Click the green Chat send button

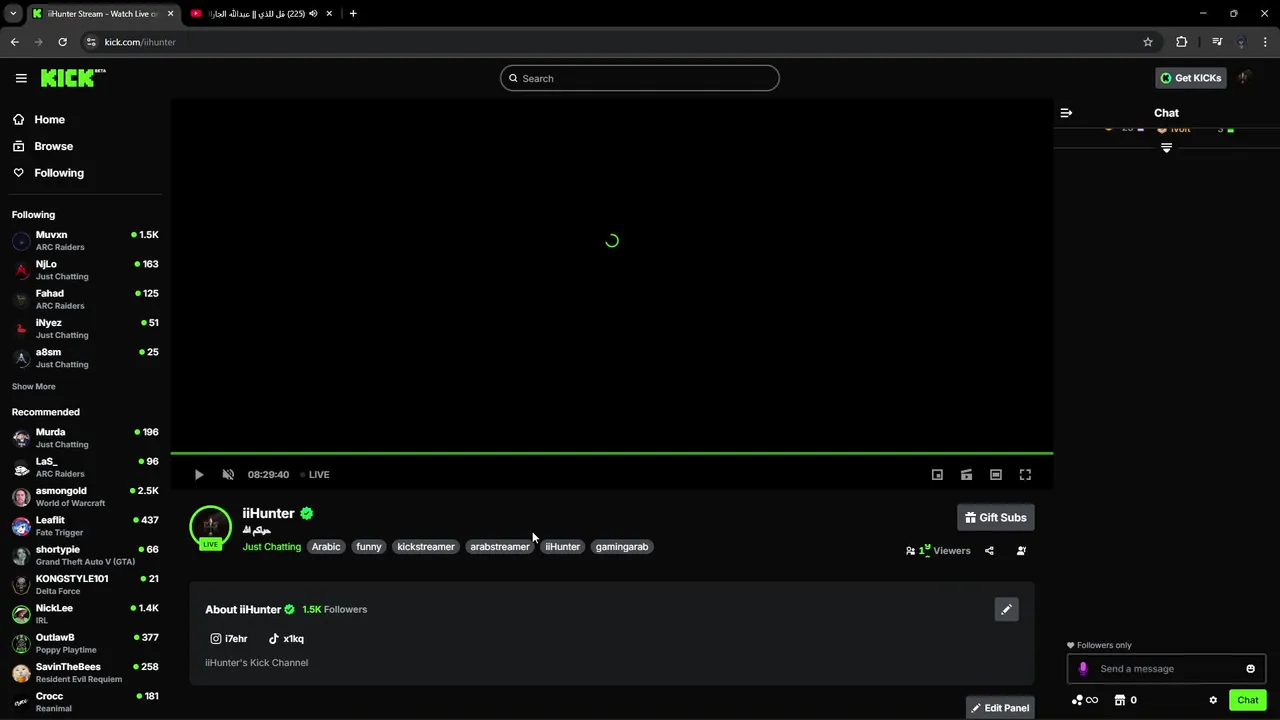tap(1247, 700)
